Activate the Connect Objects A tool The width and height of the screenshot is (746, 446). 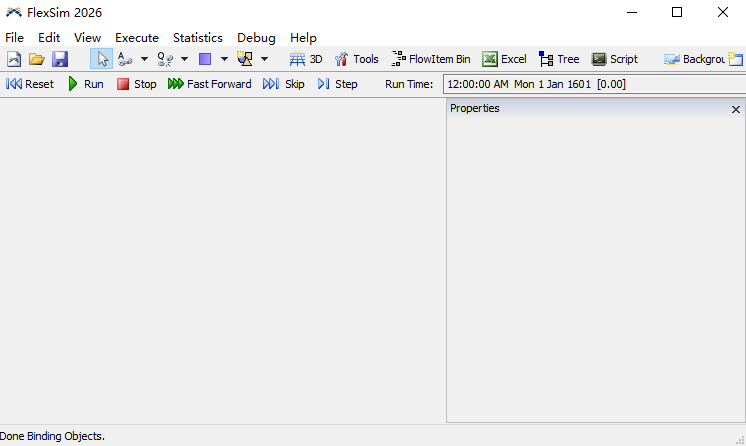[x=125, y=59]
